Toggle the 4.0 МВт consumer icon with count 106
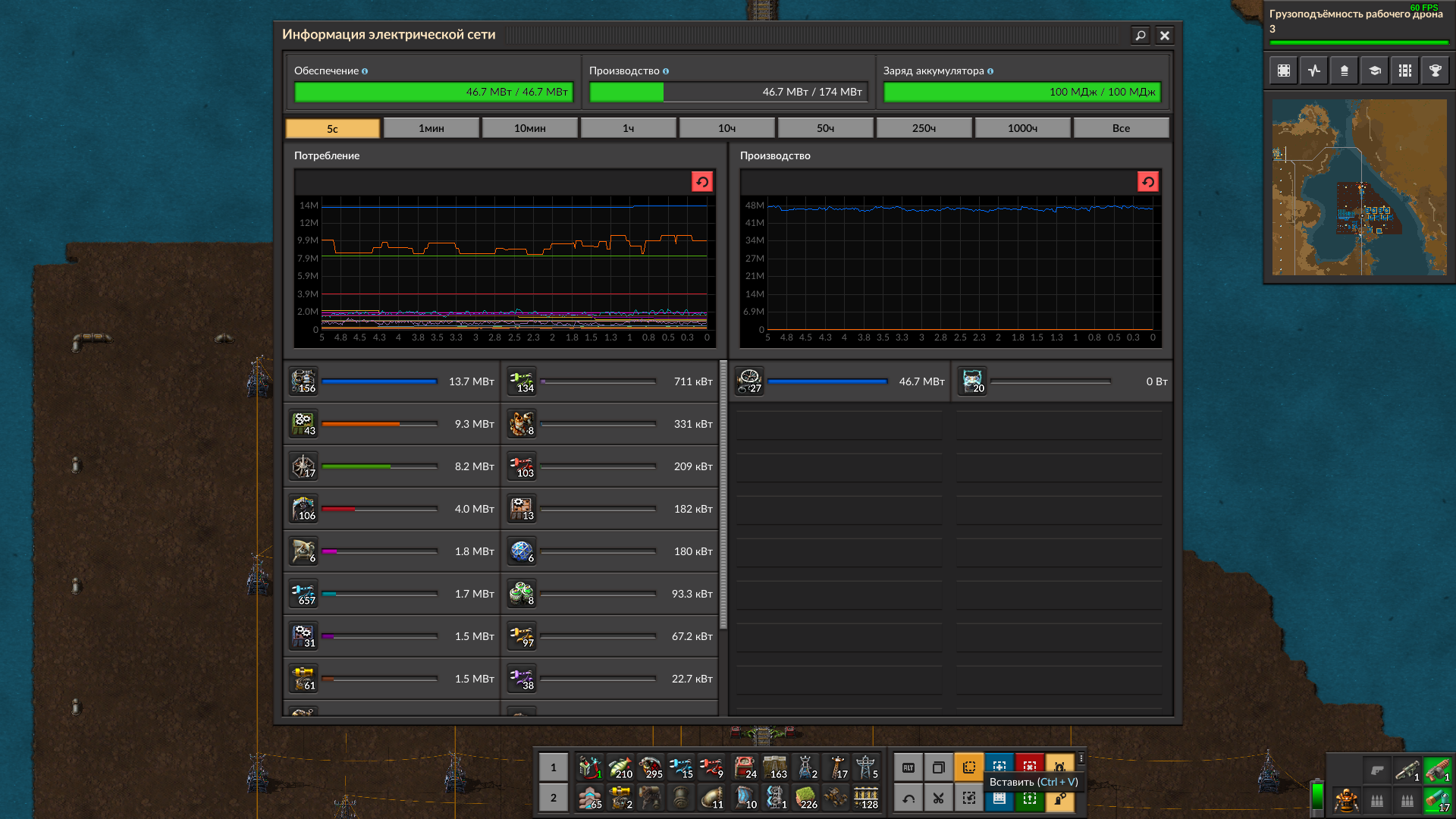 pyautogui.click(x=303, y=509)
